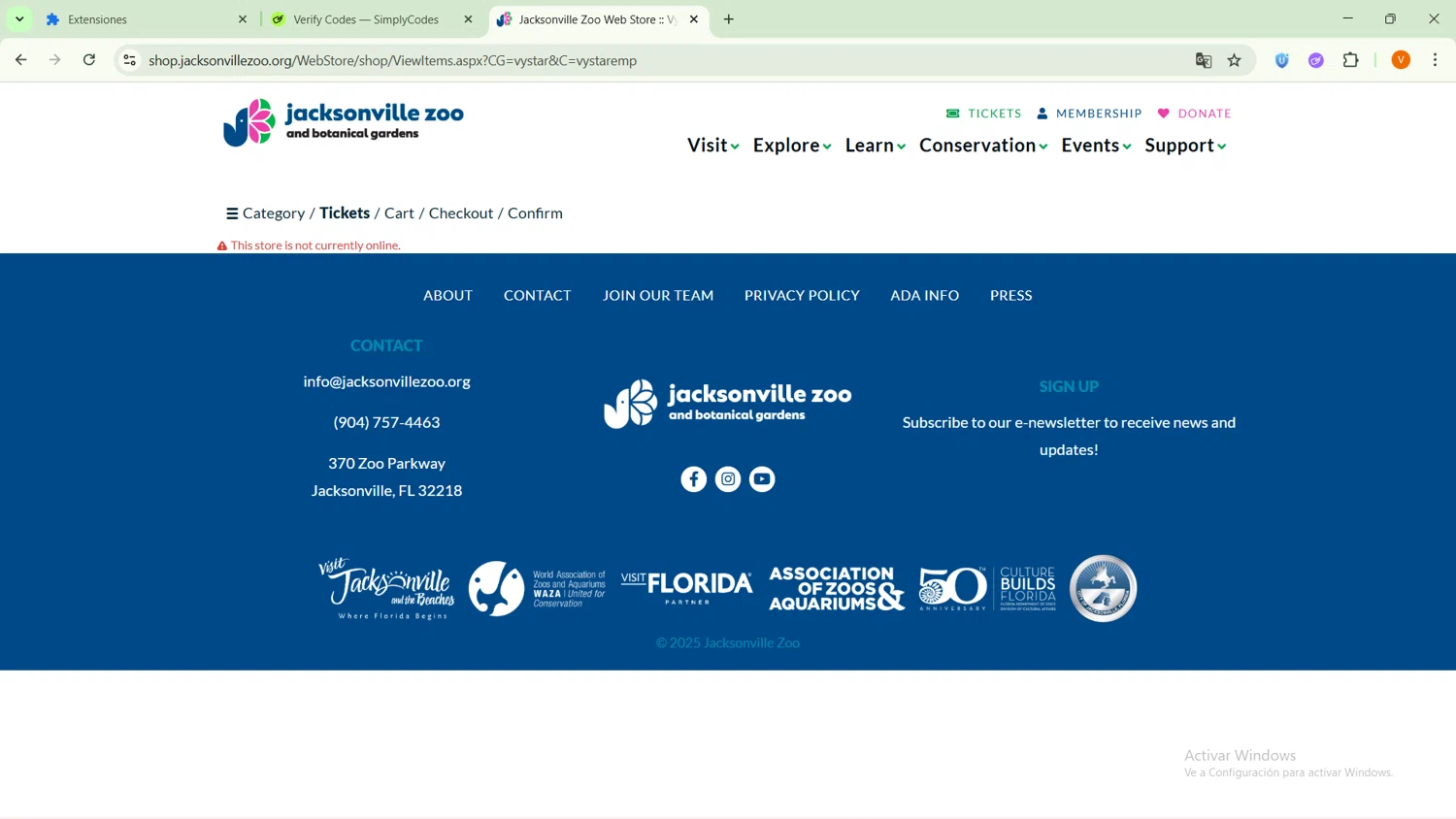Expand the Visit menu
1456x819 pixels.
713,146
